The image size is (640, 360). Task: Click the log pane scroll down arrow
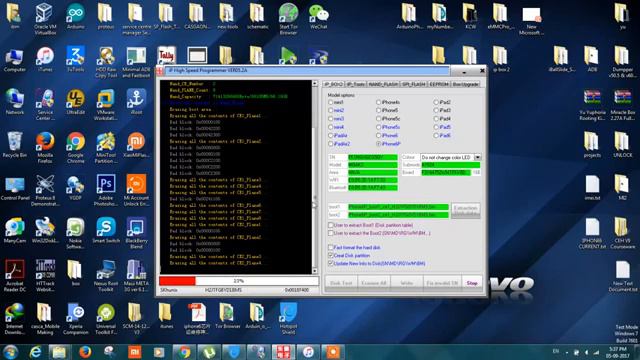(314, 271)
